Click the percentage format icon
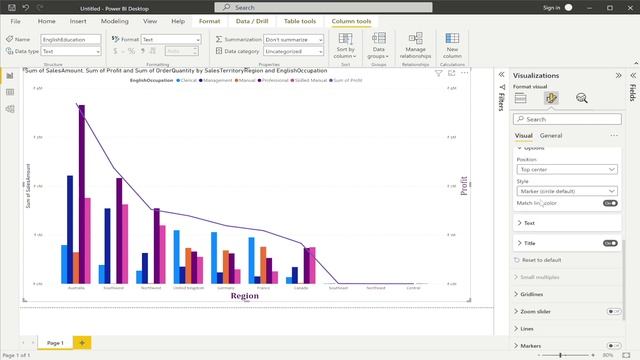The height and width of the screenshot is (360, 640). (131, 51)
